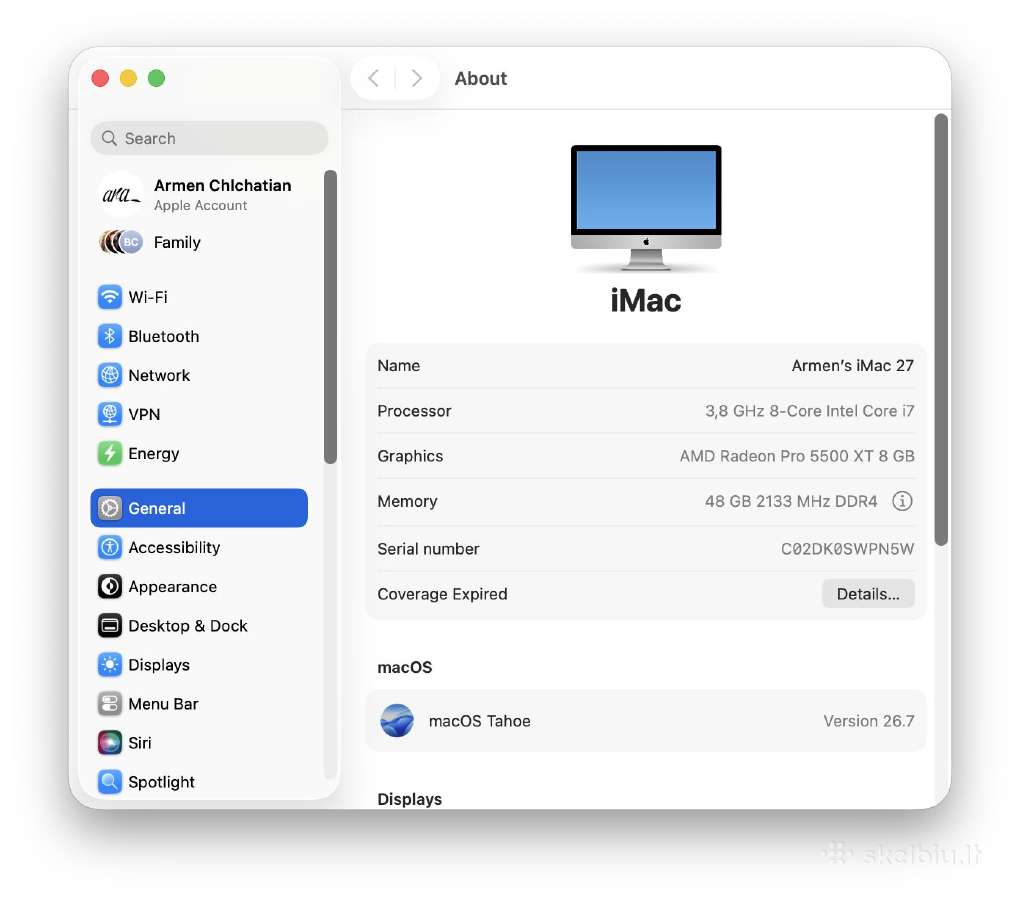This screenshot has width=1020, height=900.
Task: Select Menu Bar label in sidebar
Action: coord(163,704)
